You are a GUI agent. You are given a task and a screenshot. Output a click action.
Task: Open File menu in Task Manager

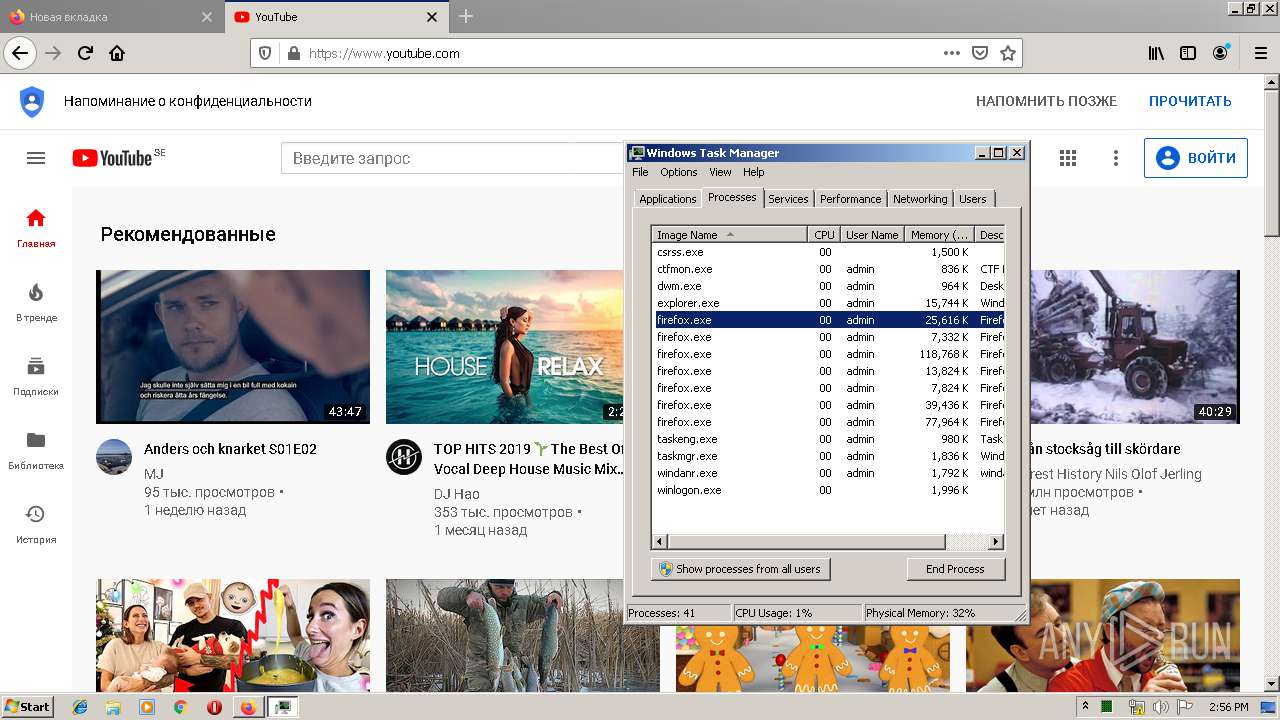point(640,172)
